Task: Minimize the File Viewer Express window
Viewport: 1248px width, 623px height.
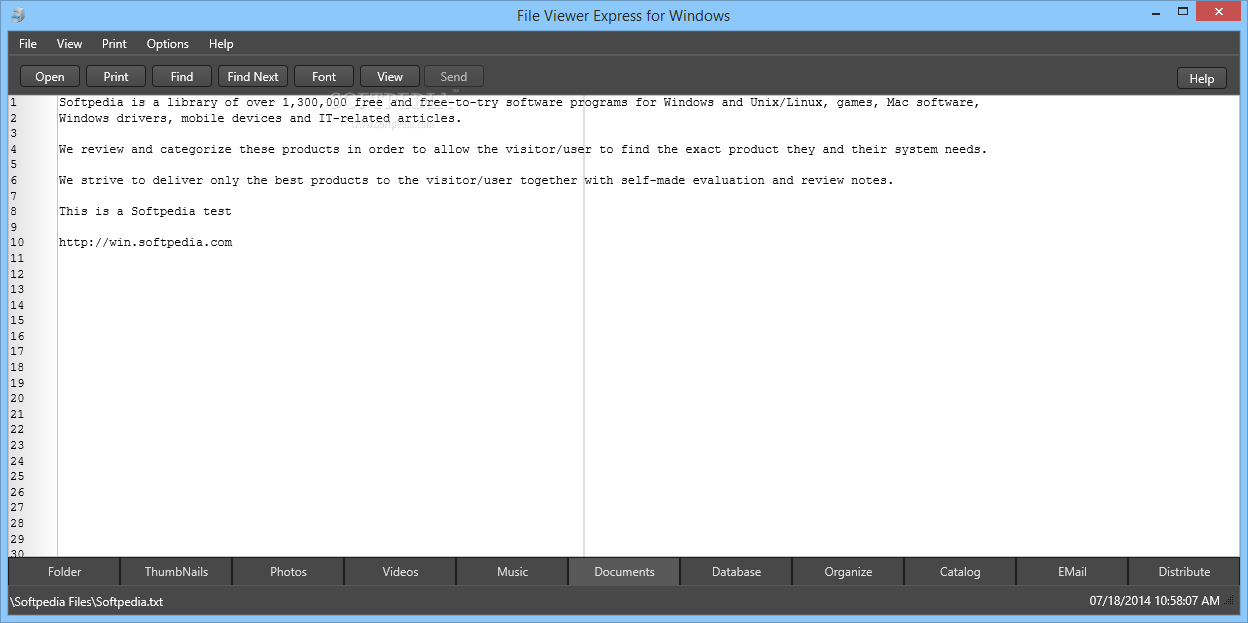Action: pyautogui.click(x=1154, y=11)
